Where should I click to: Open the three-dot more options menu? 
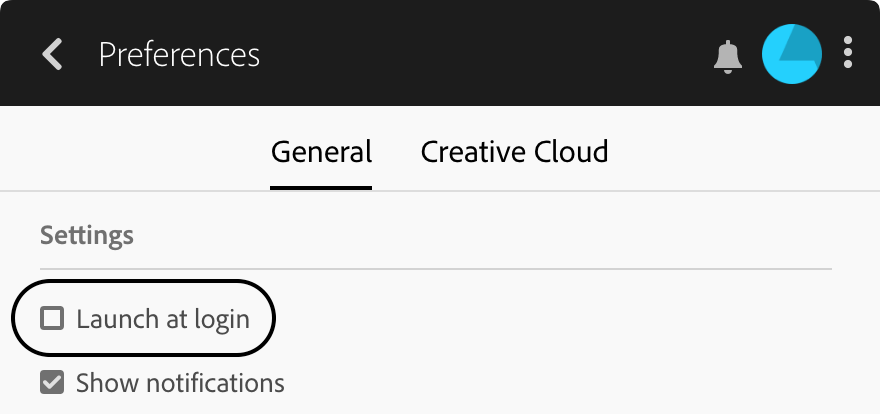click(x=848, y=54)
